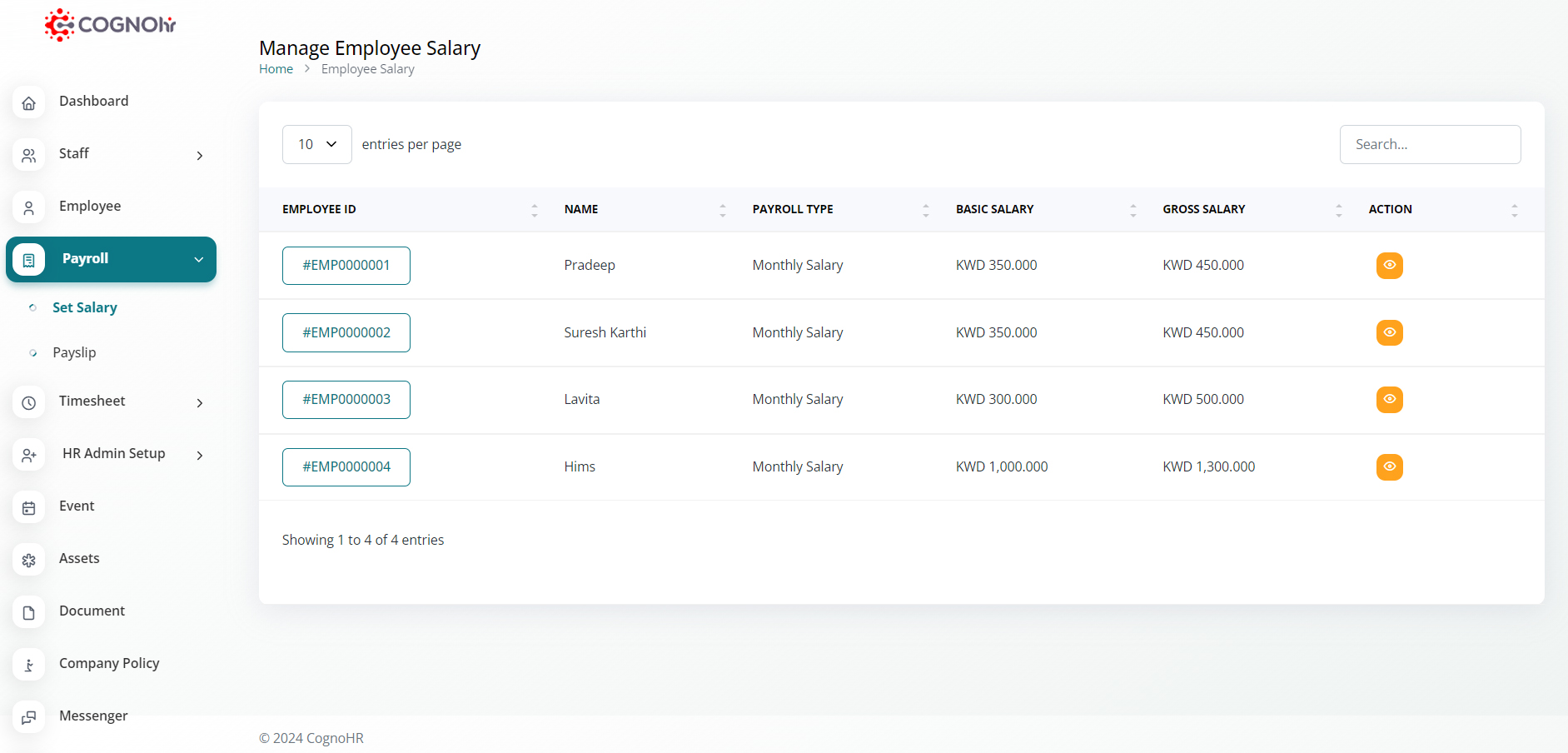1568x753 pixels.
Task: Click the Document file icon
Action: (29, 612)
